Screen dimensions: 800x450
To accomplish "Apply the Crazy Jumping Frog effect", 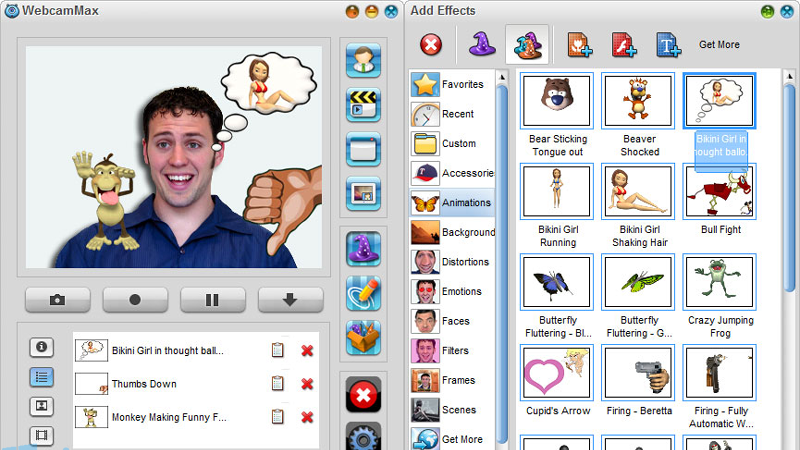I will pyautogui.click(x=719, y=282).
